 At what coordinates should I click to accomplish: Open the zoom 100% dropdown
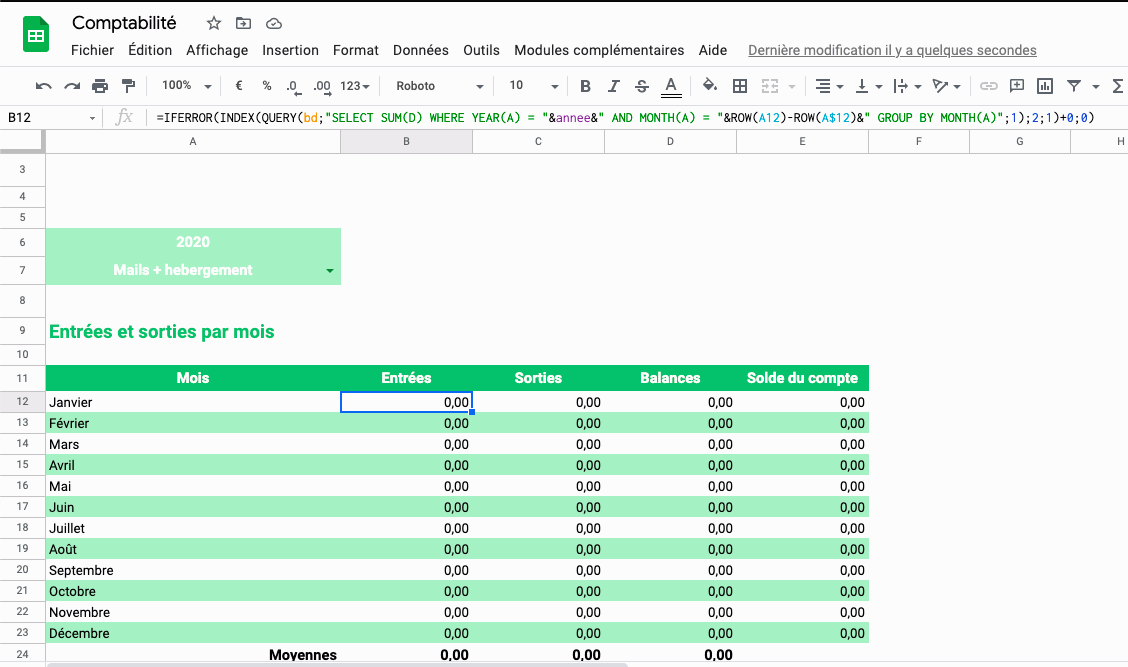(x=186, y=86)
